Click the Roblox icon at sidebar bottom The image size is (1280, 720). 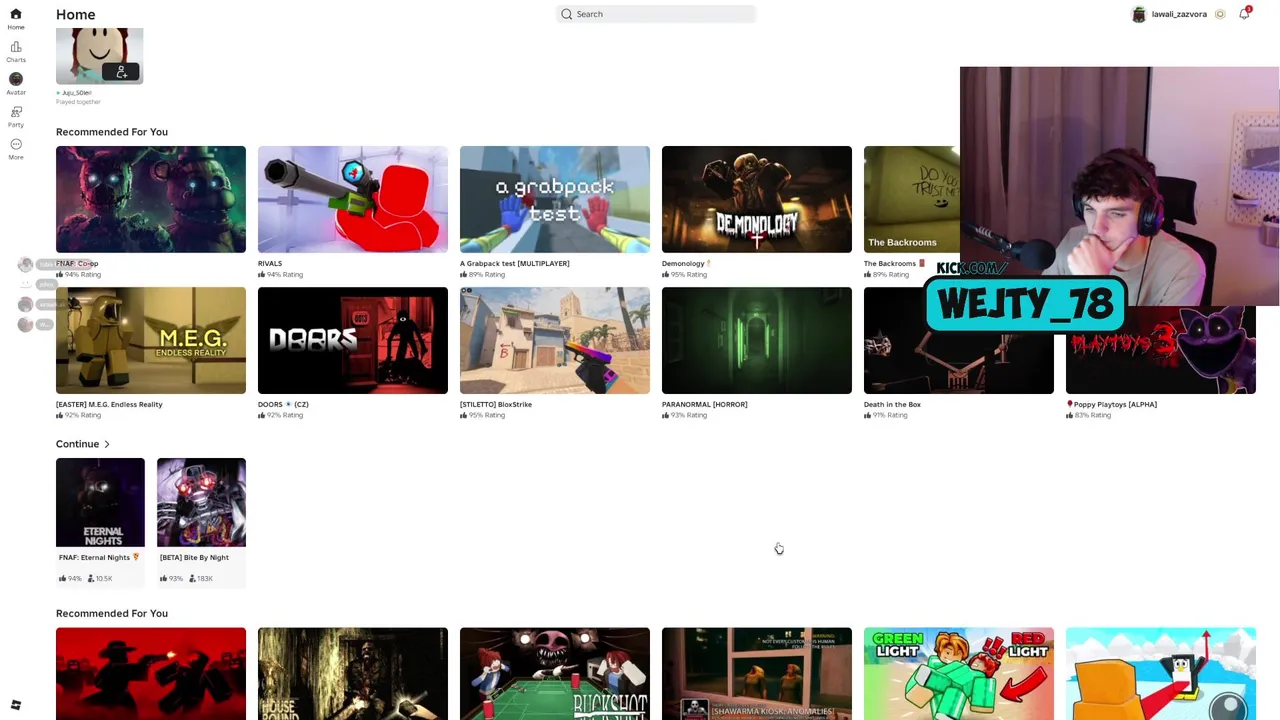pos(16,705)
